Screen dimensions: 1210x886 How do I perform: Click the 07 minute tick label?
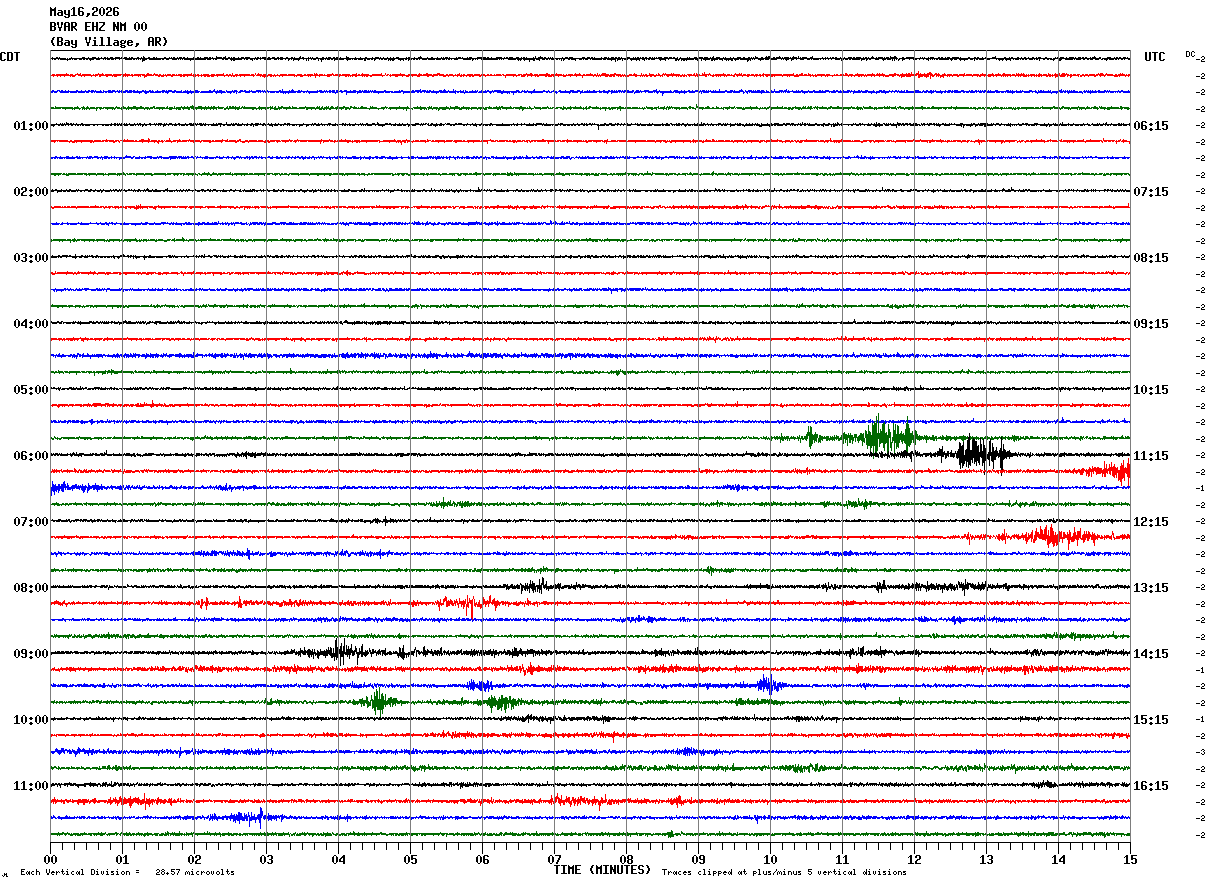(x=554, y=859)
